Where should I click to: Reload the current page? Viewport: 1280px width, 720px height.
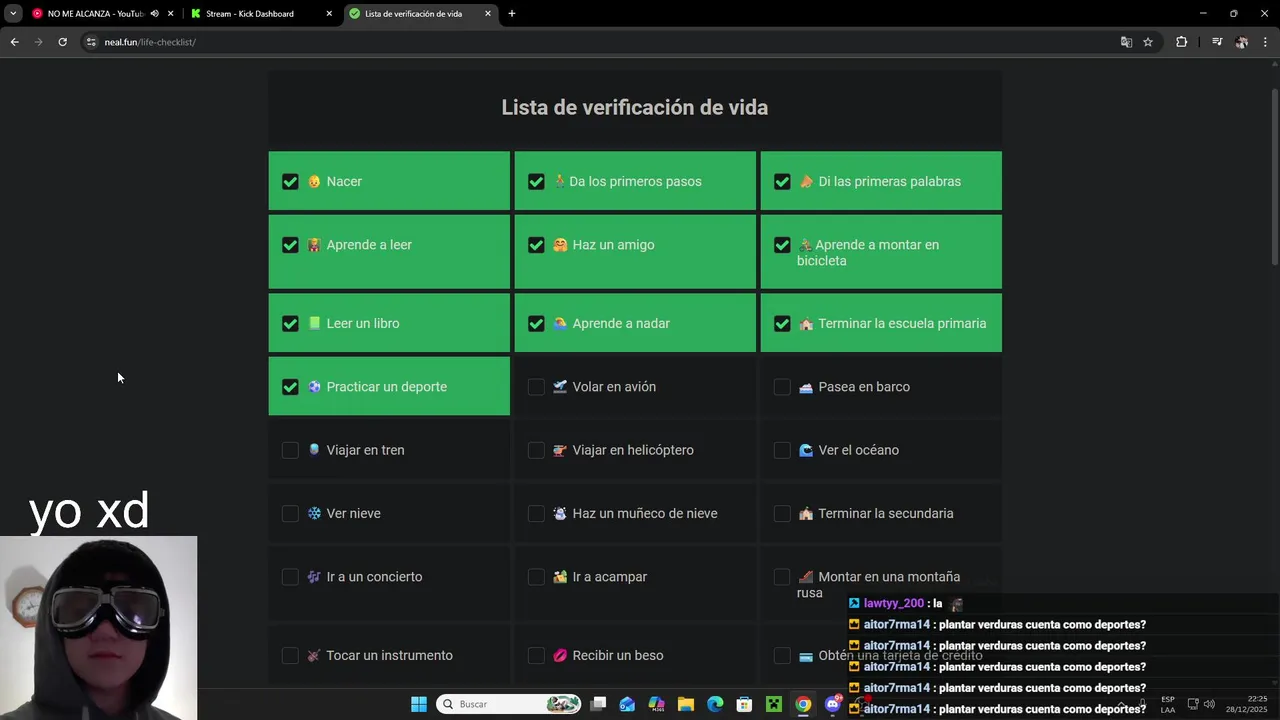(62, 42)
